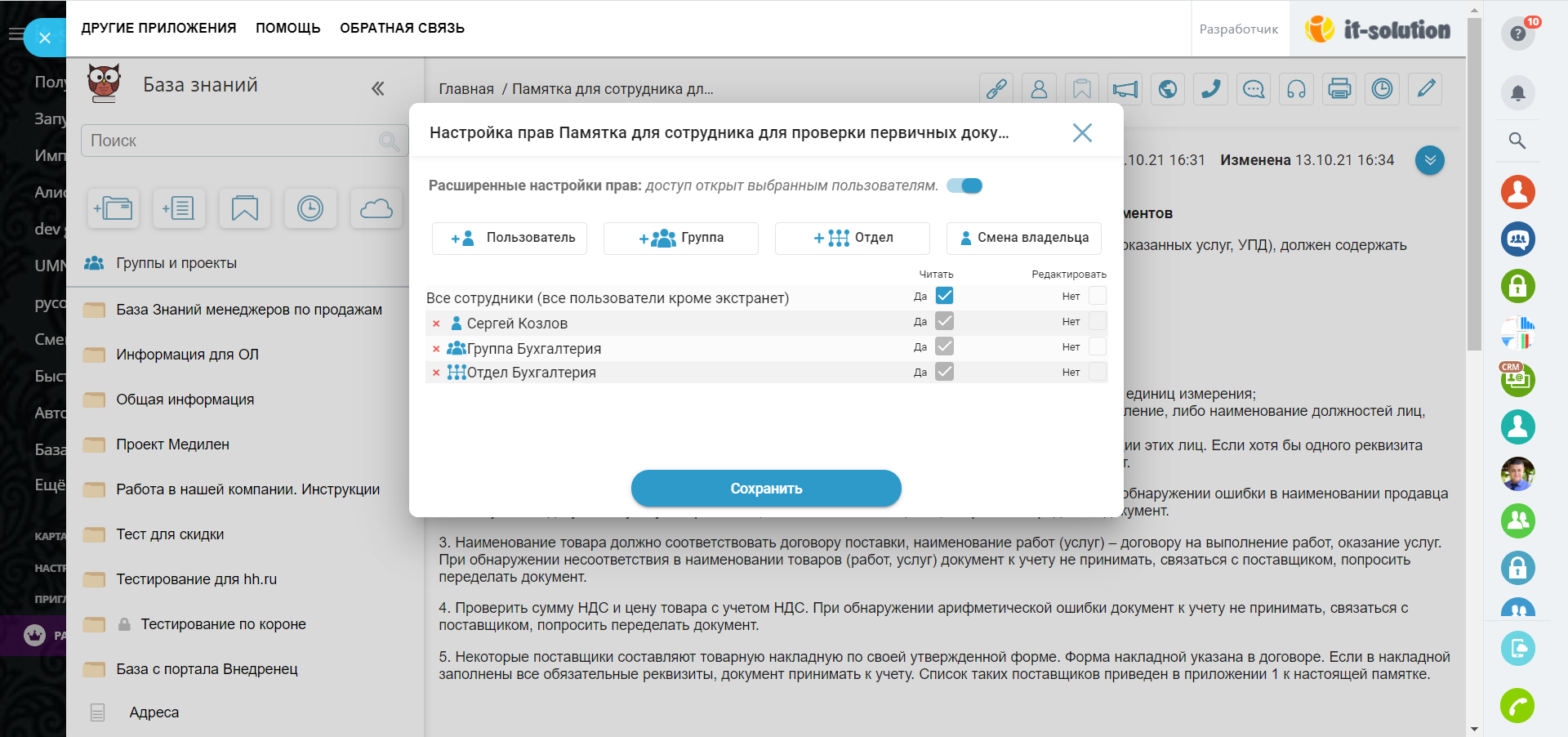Viewport: 1568px width, 737px height.
Task: Click the Сохранить button
Action: pyautogui.click(x=766, y=489)
